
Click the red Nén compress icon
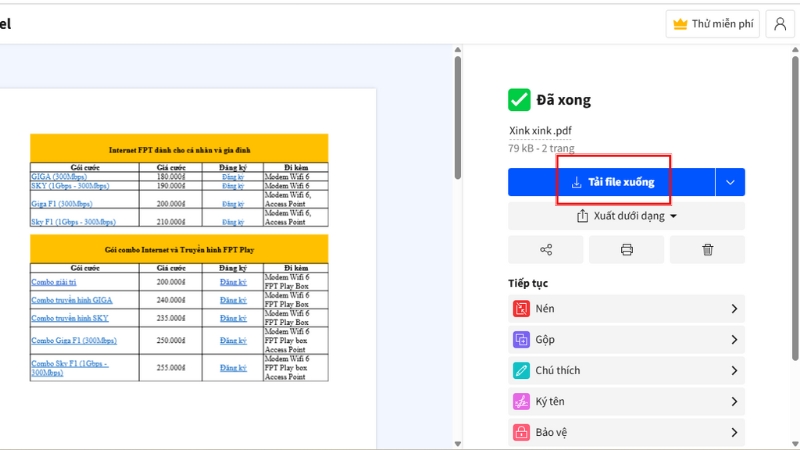point(521,309)
